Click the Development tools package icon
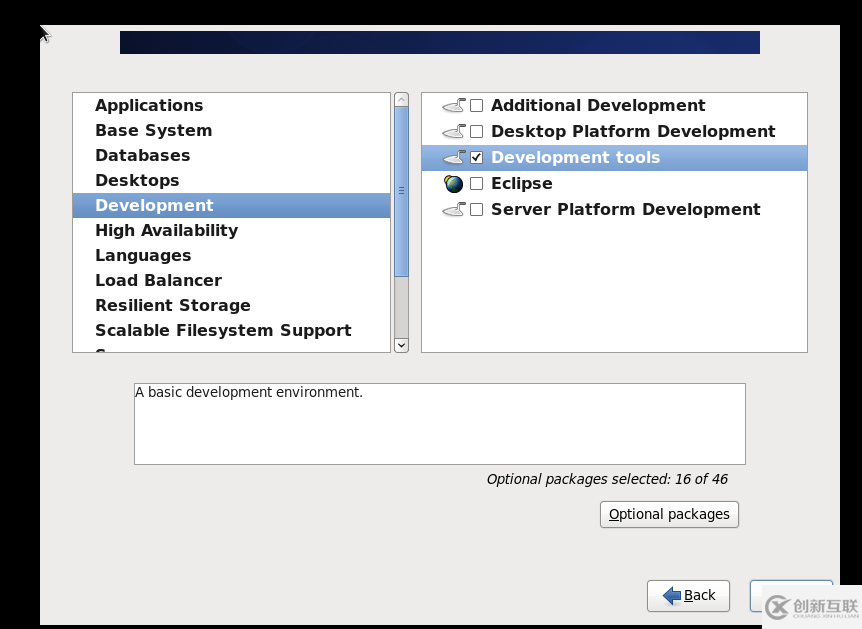The height and width of the screenshot is (629, 862). click(454, 157)
